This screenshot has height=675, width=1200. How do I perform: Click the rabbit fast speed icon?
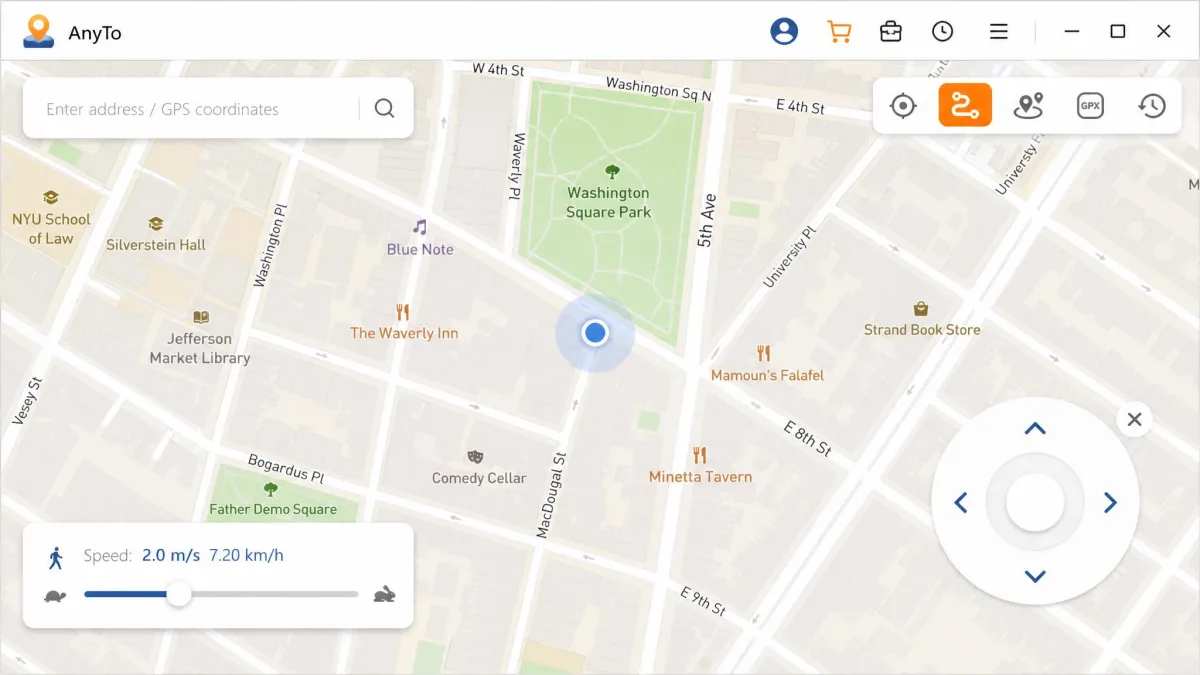pyautogui.click(x=384, y=595)
